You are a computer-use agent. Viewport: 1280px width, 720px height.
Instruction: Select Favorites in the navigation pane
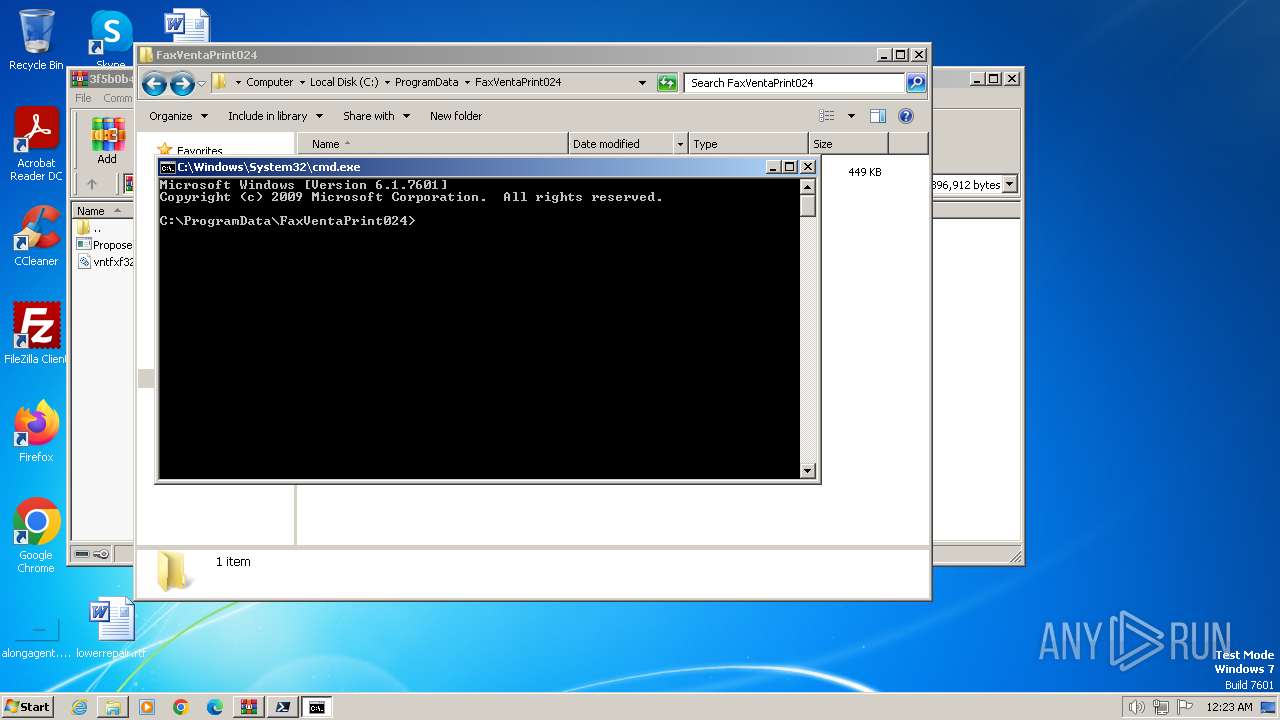pyautogui.click(x=199, y=151)
